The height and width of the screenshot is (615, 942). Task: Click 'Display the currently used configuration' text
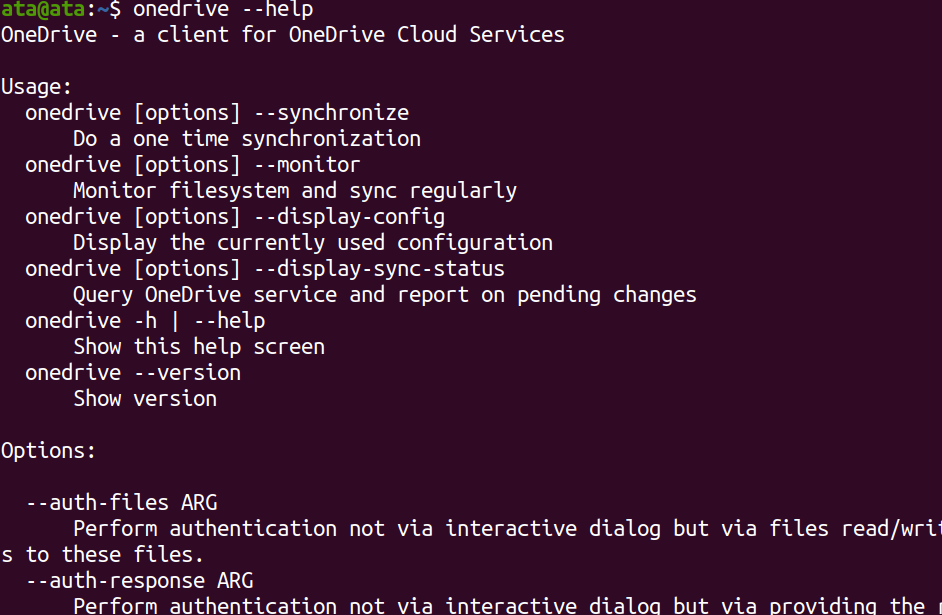tap(313, 243)
